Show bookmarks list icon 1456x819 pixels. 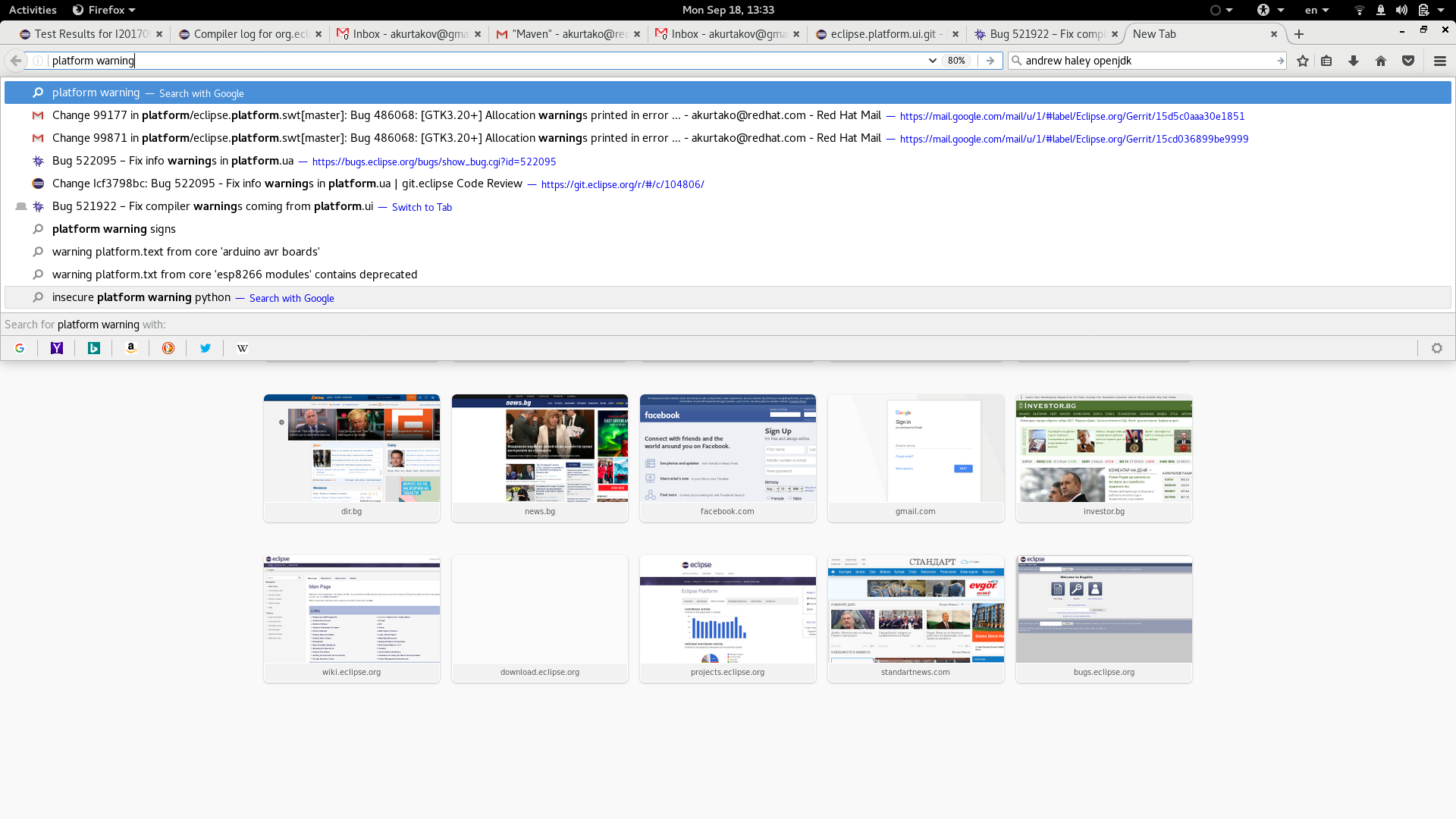[x=1326, y=61]
